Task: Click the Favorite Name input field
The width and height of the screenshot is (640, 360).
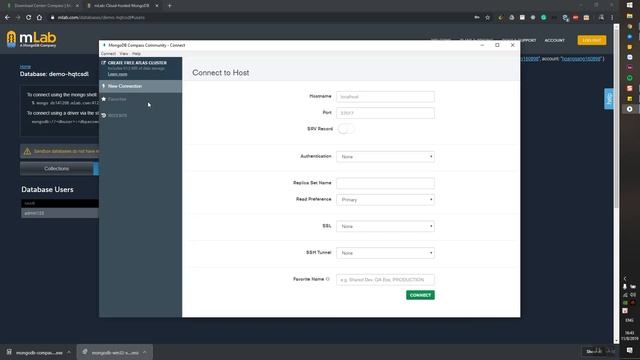Action: coord(385,280)
